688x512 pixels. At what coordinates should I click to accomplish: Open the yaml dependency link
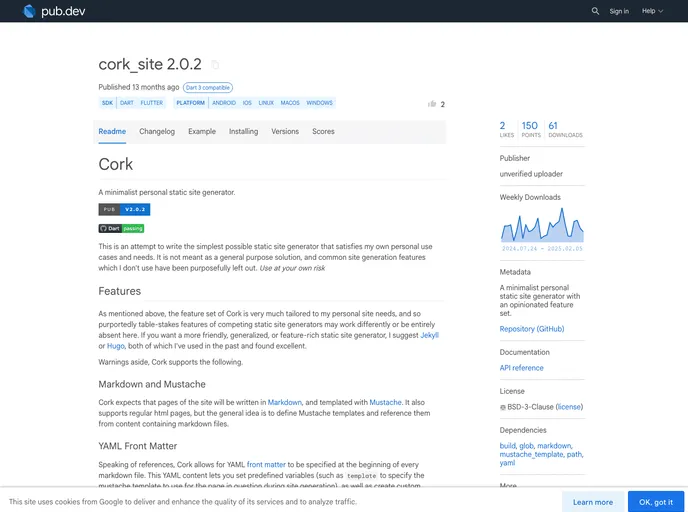(x=507, y=463)
